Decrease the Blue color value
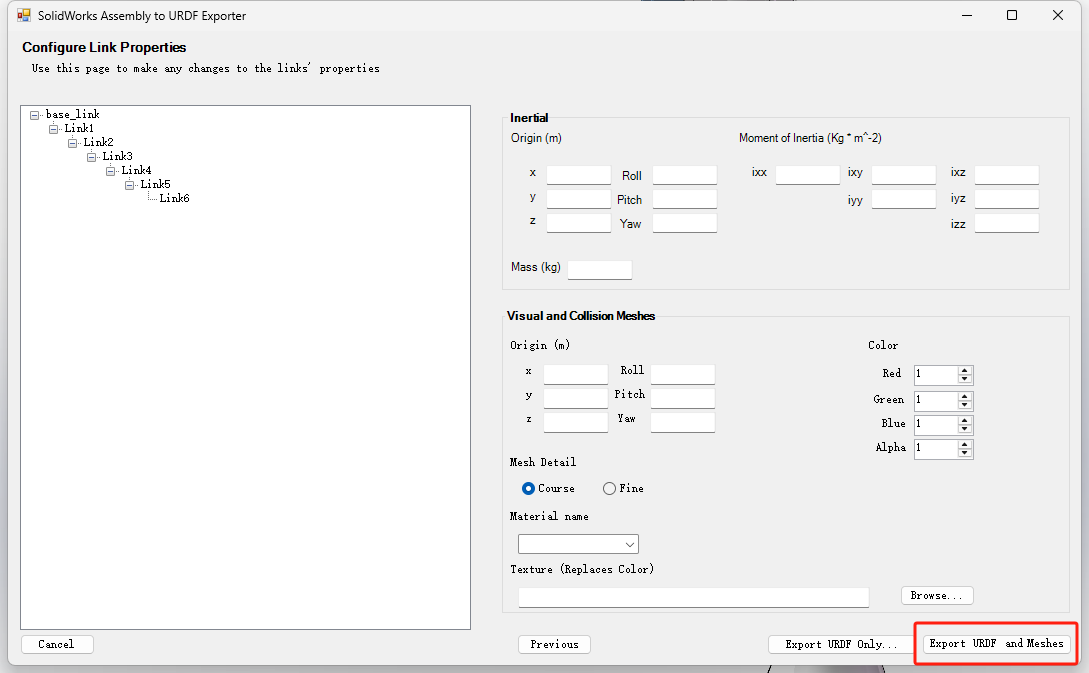The image size is (1089, 673). tap(965, 429)
